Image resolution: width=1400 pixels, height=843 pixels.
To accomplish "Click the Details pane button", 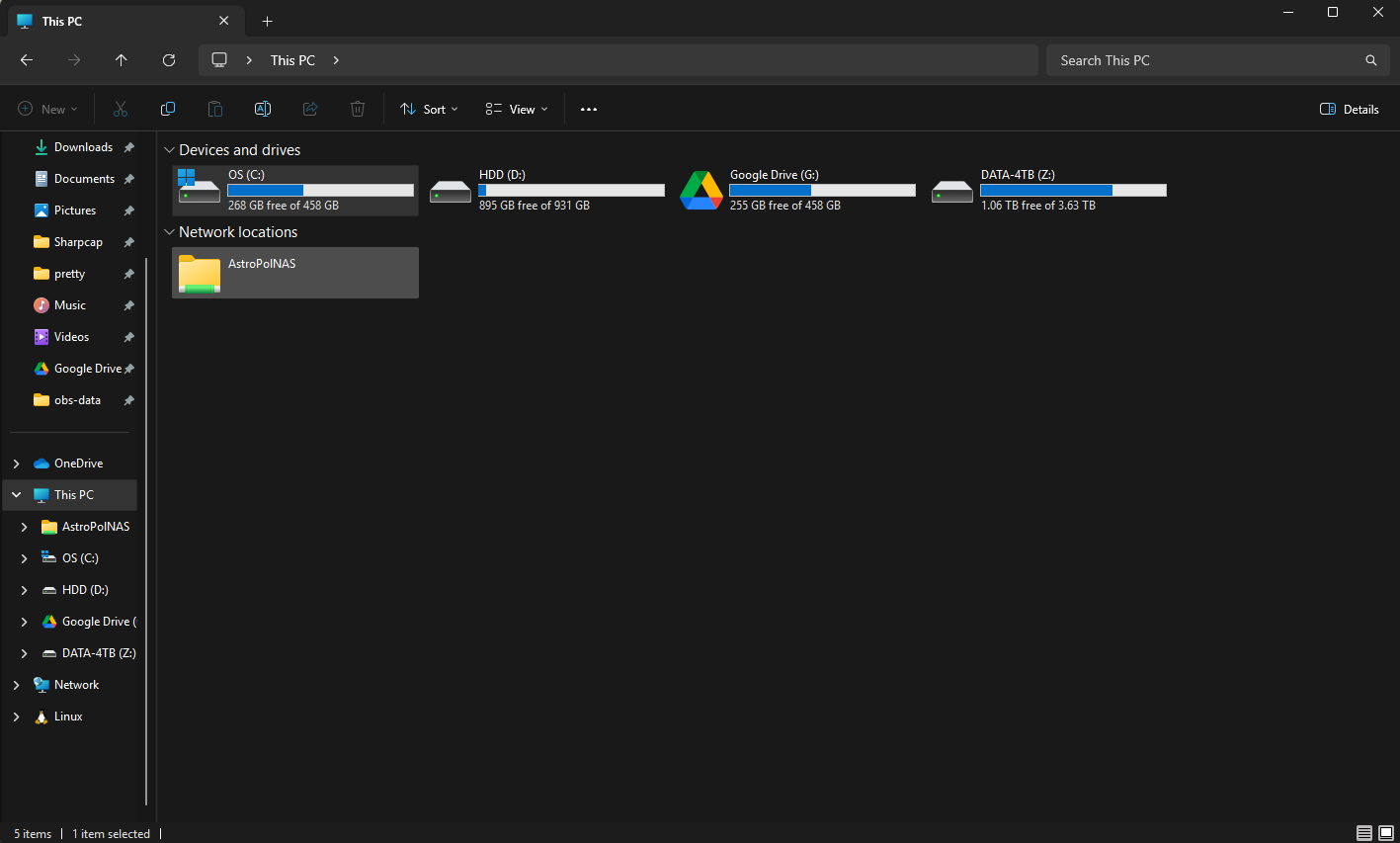I will 1349,109.
